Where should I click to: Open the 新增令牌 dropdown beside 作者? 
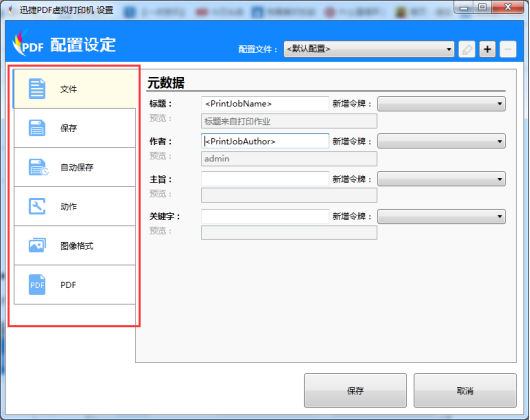coord(441,141)
